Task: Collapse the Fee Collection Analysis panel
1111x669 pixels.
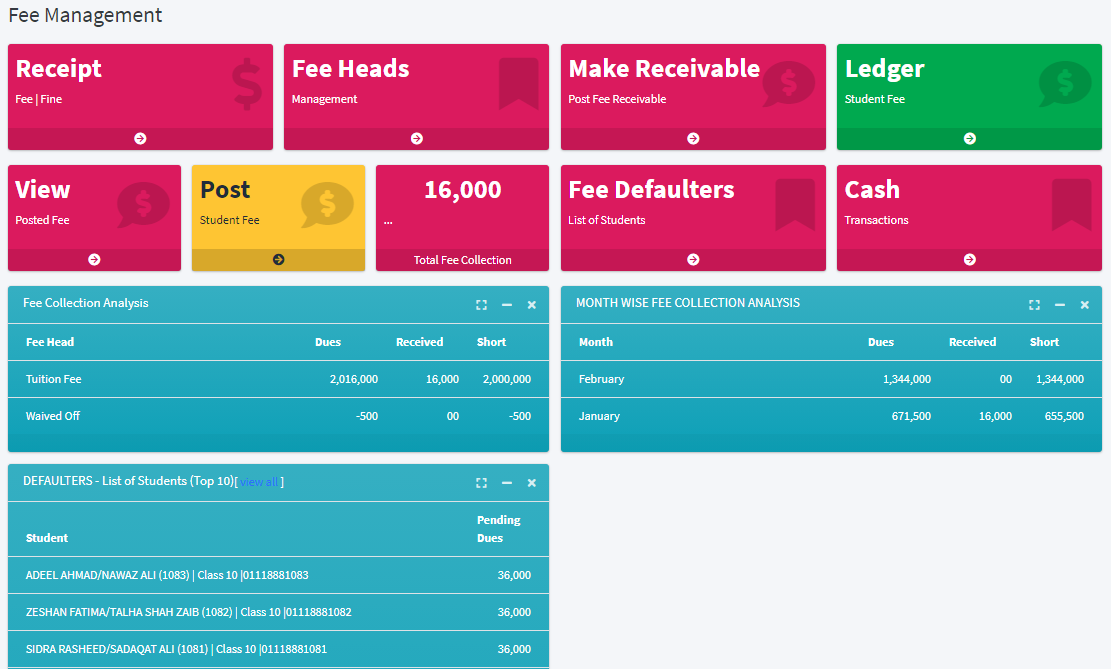Action: pos(507,305)
